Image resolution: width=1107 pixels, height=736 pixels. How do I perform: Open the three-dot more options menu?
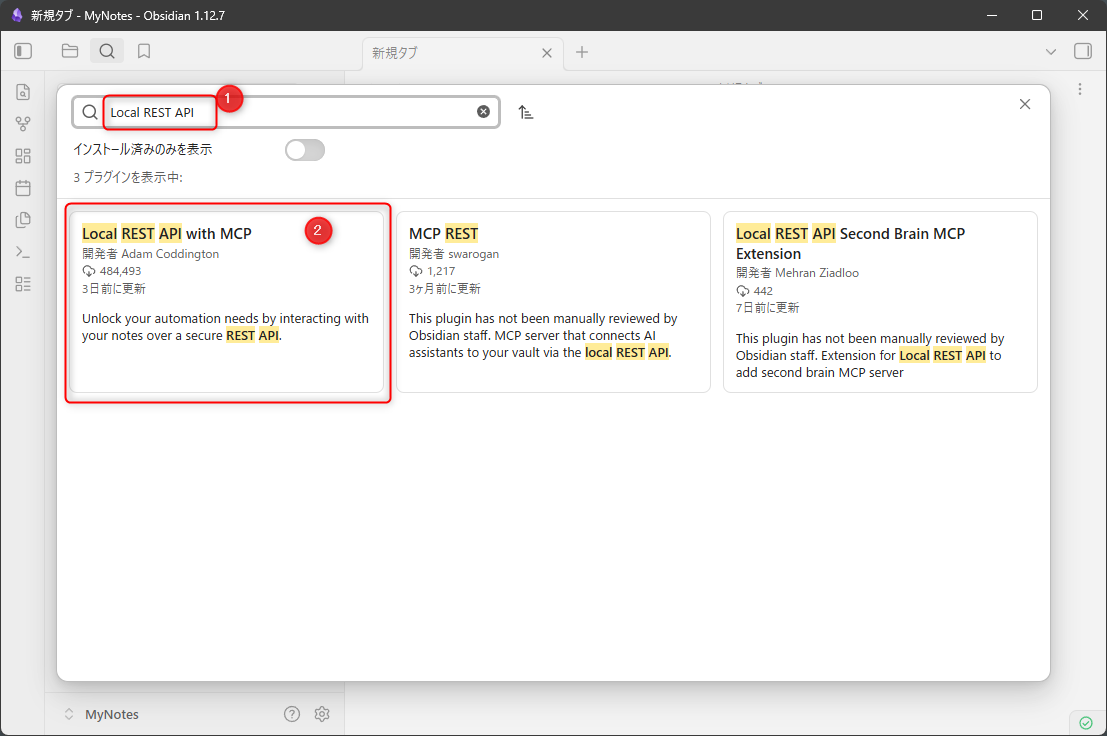1079,89
